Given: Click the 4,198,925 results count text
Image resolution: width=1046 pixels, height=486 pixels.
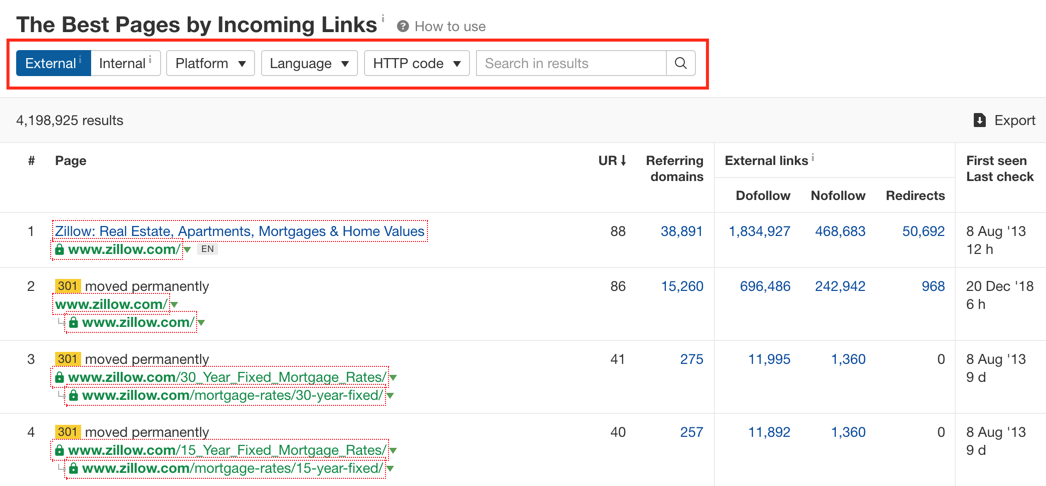Looking at the screenshot, I should tap(70, 121).
